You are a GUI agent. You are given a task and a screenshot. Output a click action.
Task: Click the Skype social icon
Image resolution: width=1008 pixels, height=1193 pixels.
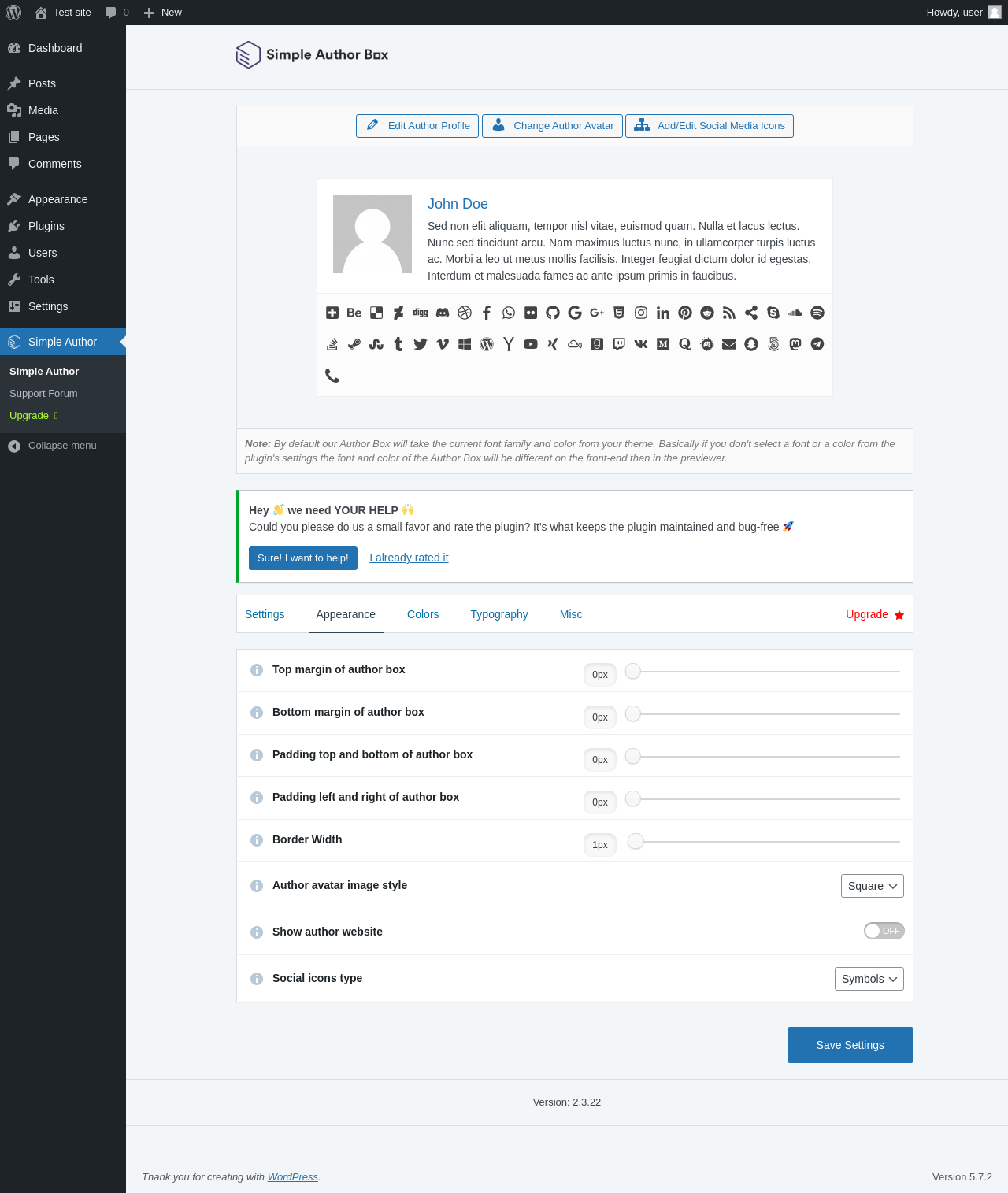773,313
